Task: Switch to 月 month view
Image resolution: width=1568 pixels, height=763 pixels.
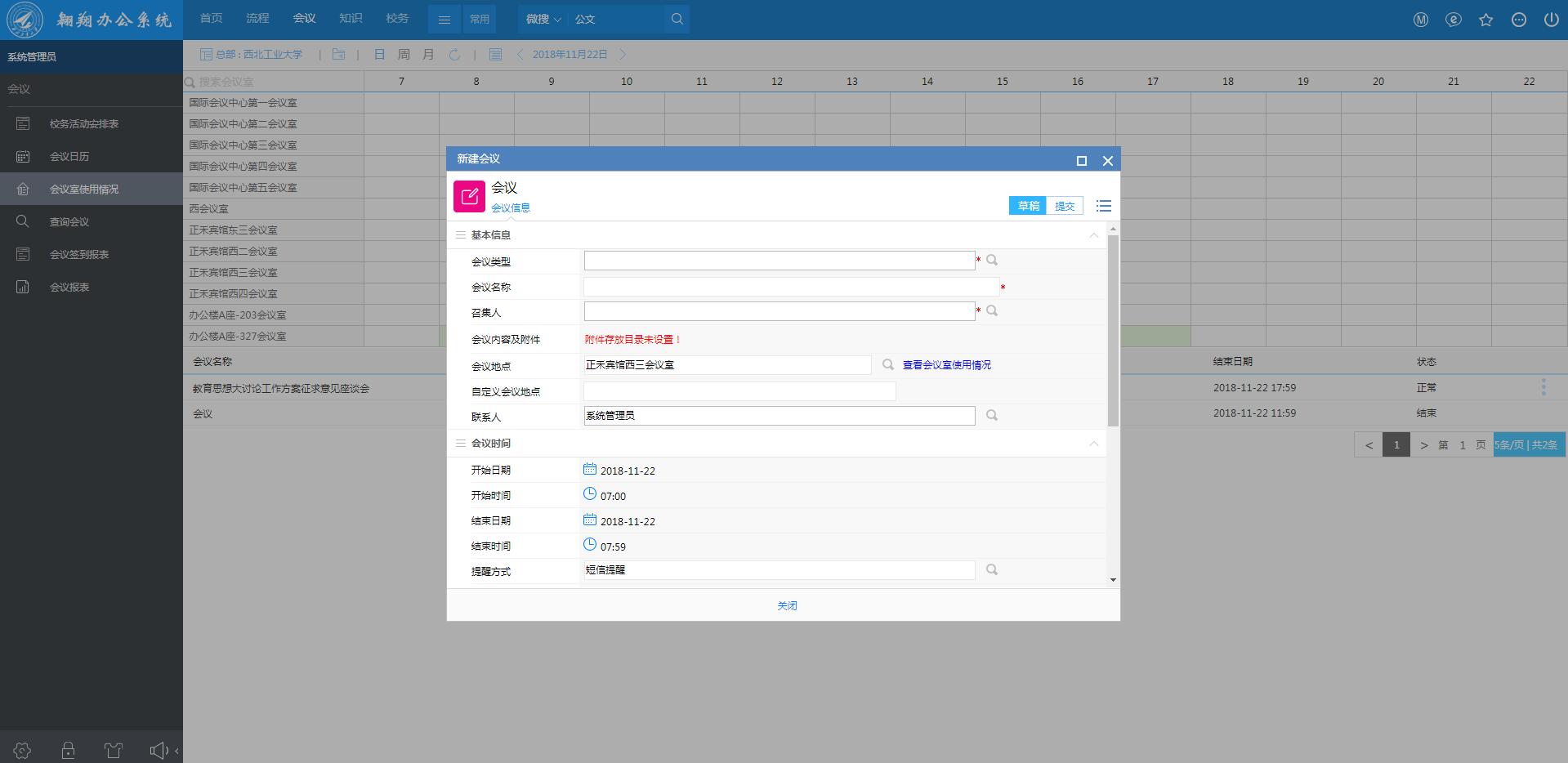Action: (x=428, y=55)
